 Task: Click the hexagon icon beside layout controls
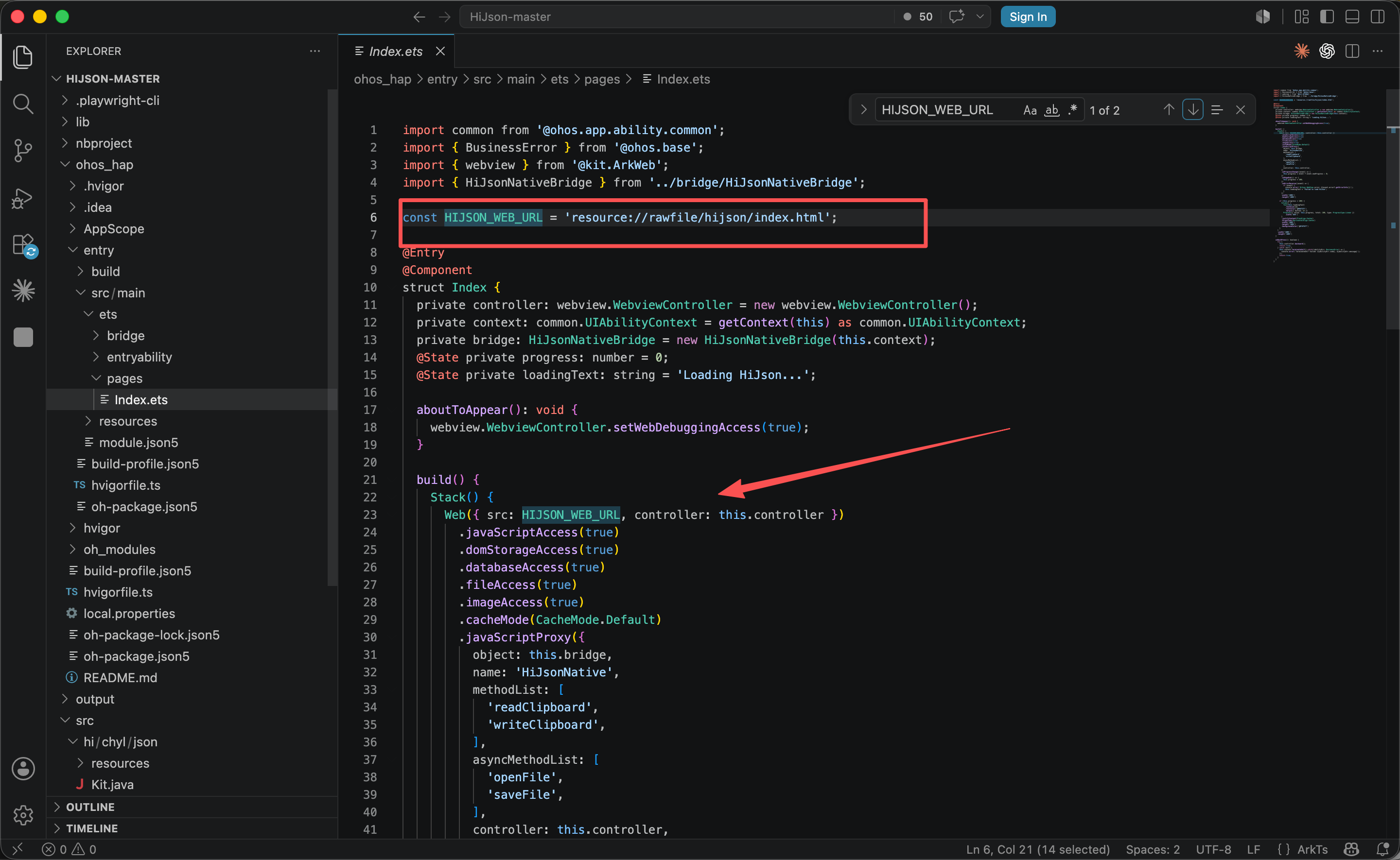pos(1263,17)
